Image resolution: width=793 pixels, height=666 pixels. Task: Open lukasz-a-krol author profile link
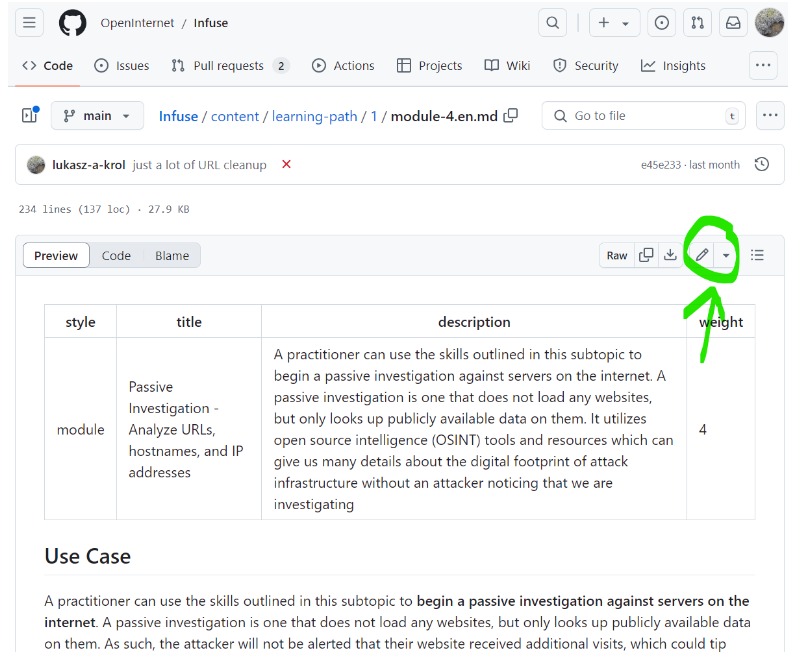(x=89, y=165)
